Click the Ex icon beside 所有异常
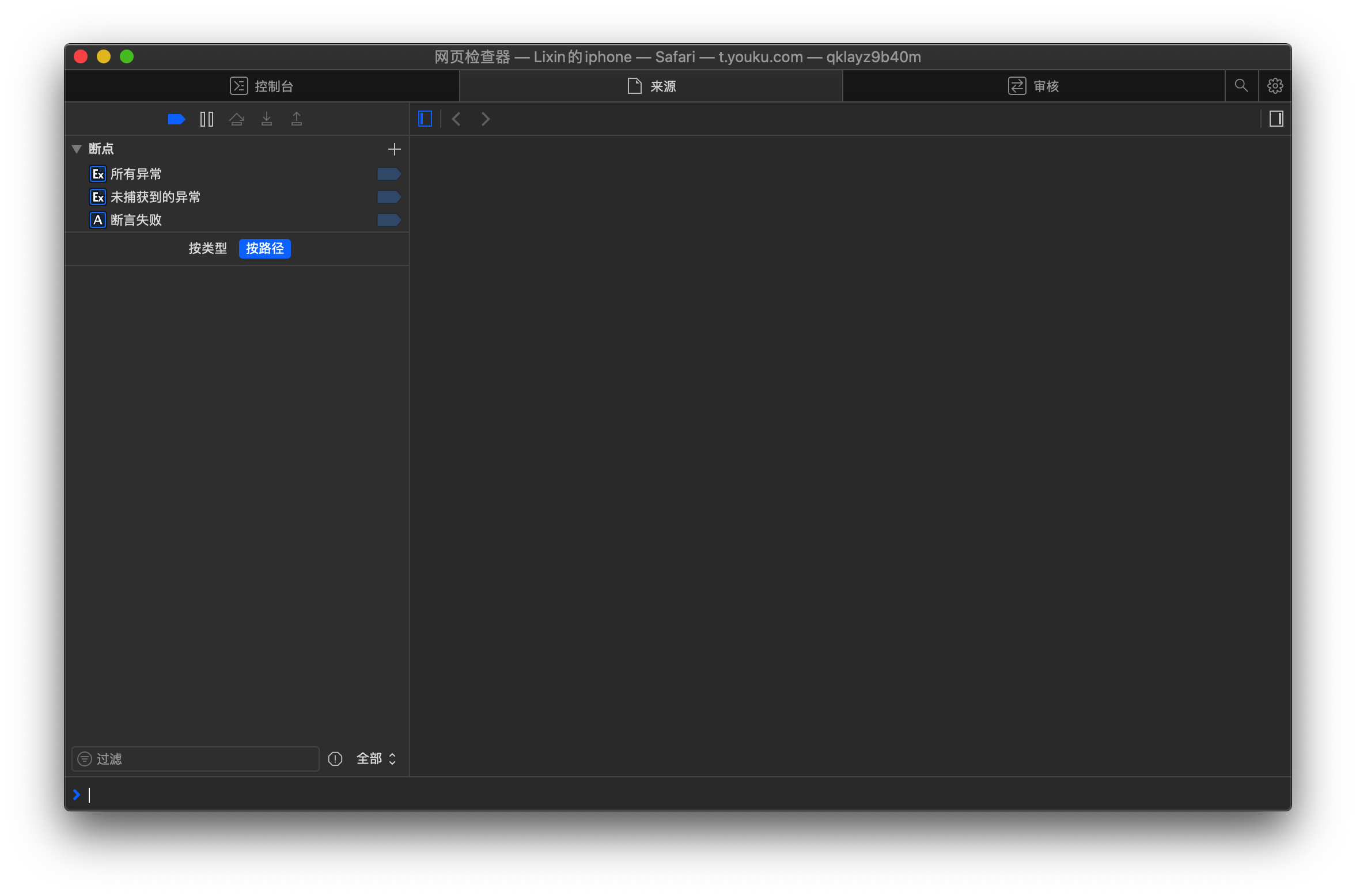The width and height of the screenshot is (1356, 896). pyautogui.click(x=98, y=174)
